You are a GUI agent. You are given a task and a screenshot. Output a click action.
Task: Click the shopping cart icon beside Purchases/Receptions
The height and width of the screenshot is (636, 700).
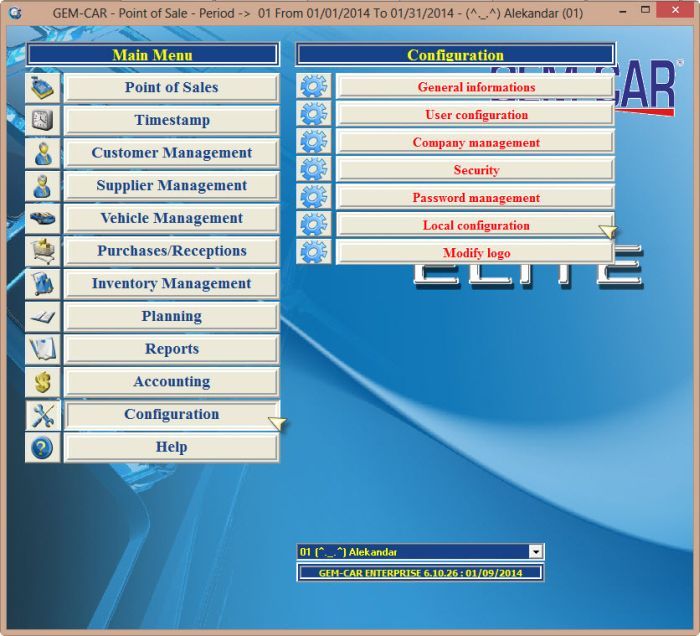click(42, 251)
